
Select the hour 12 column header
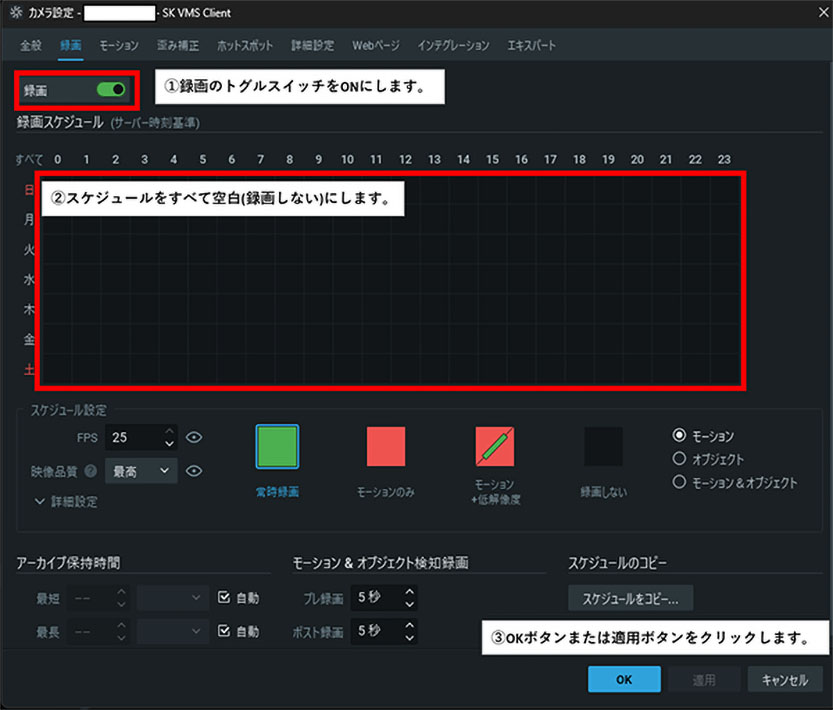(x=405, y=159)
